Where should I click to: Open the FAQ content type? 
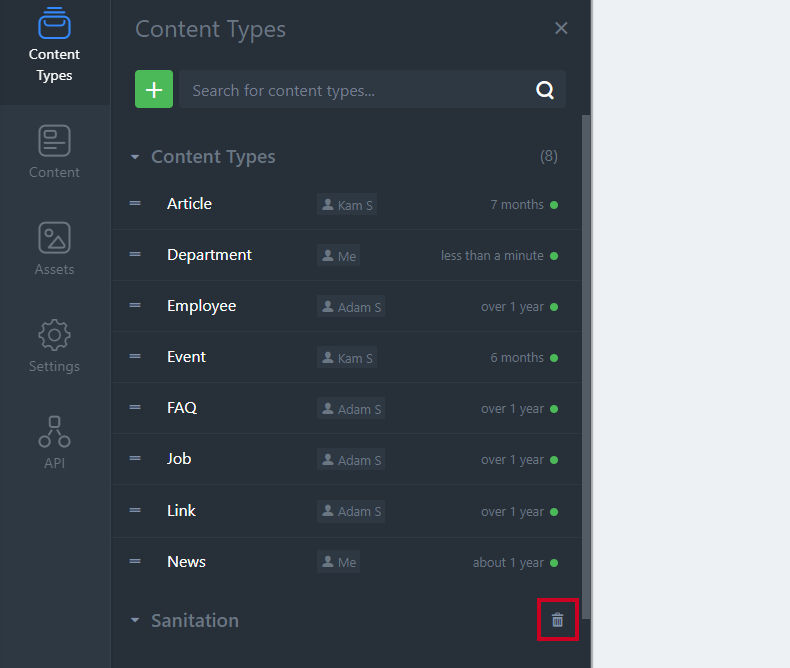click(182, 408)
